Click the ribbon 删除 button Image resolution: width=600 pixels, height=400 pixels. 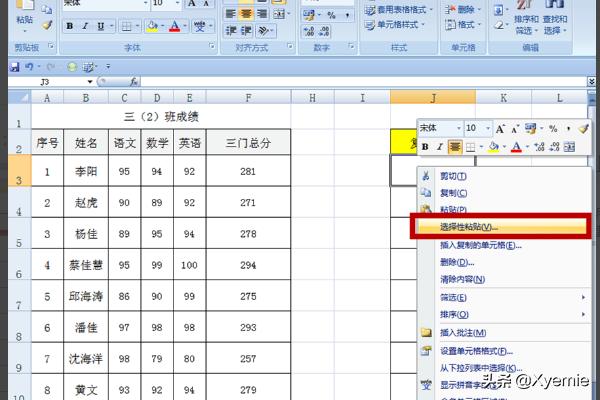click(x=463, y=10)
